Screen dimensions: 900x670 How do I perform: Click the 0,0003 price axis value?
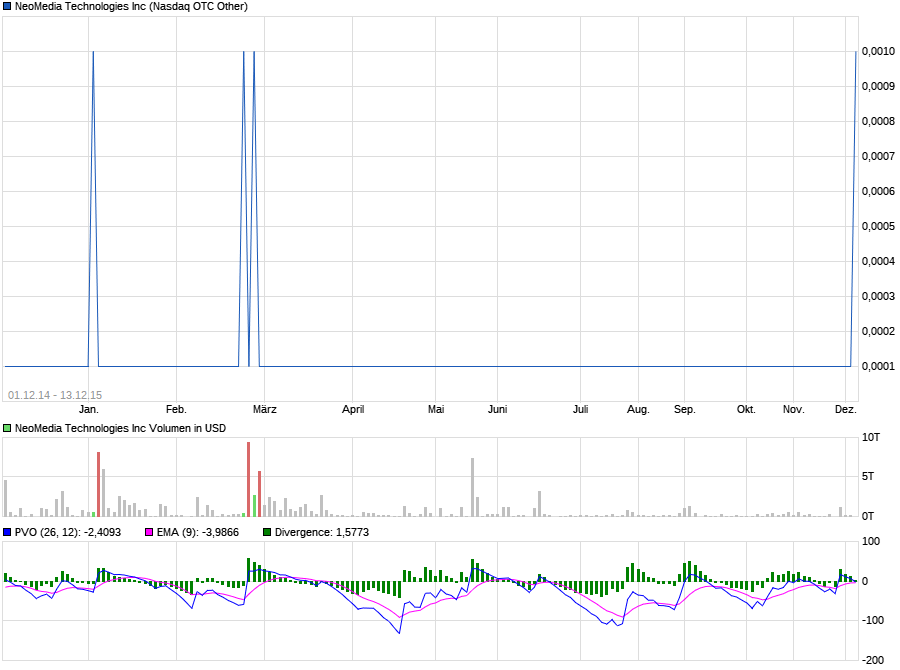(x=878, y=297)
